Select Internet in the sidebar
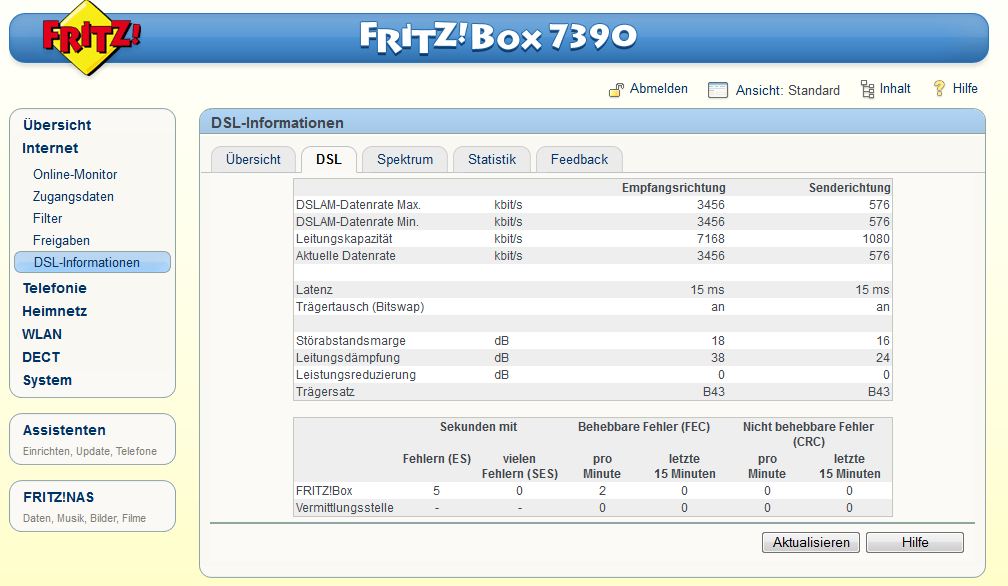The width and height of the screenshot is (1008, 586). coord(50,148)
